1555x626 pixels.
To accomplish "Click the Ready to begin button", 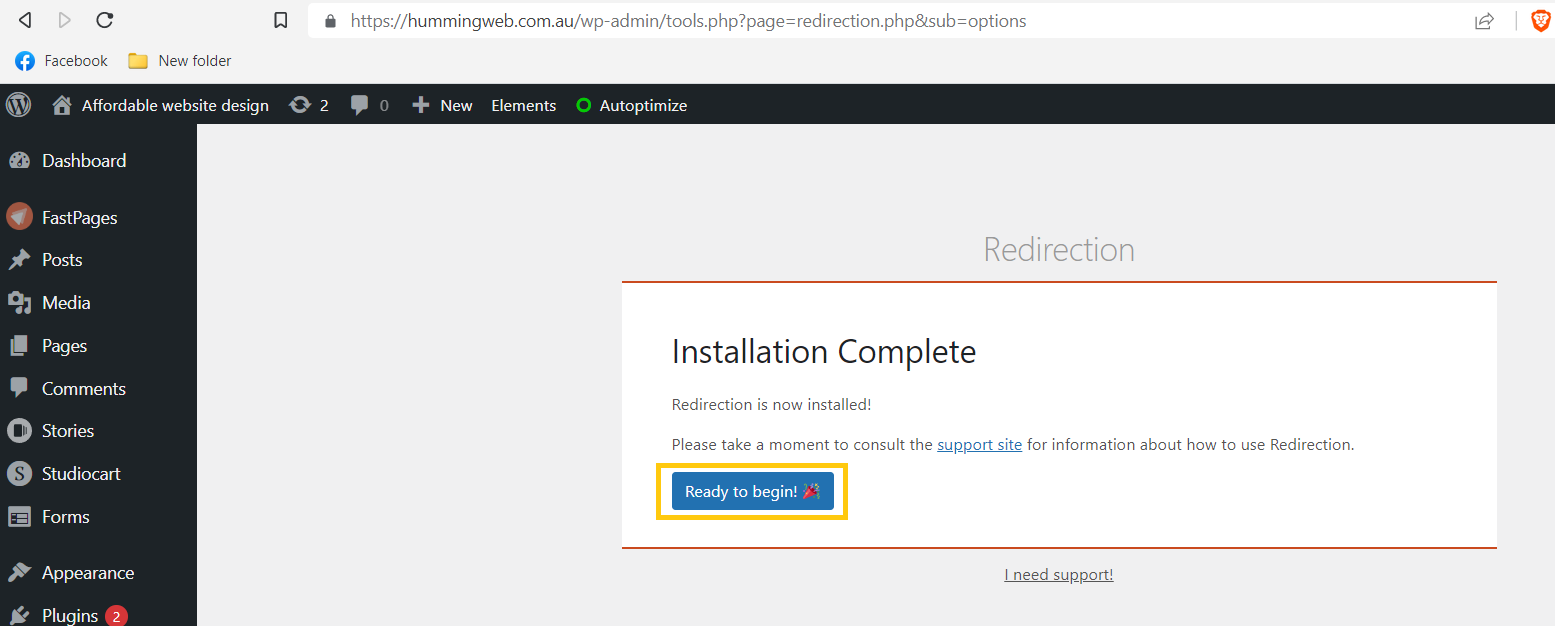I will (x=752, y=490).
